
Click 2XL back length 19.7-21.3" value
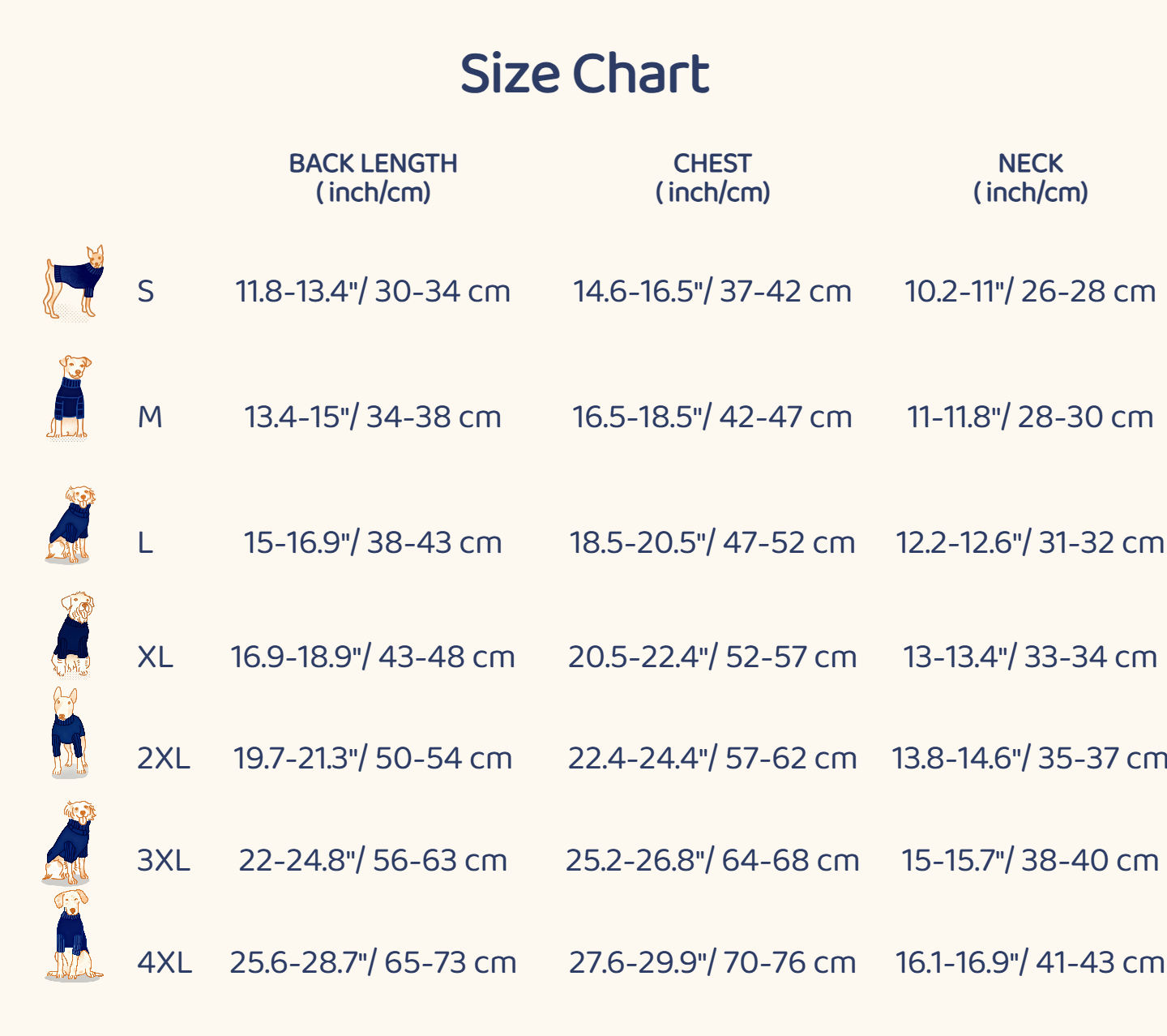(373, 758)
